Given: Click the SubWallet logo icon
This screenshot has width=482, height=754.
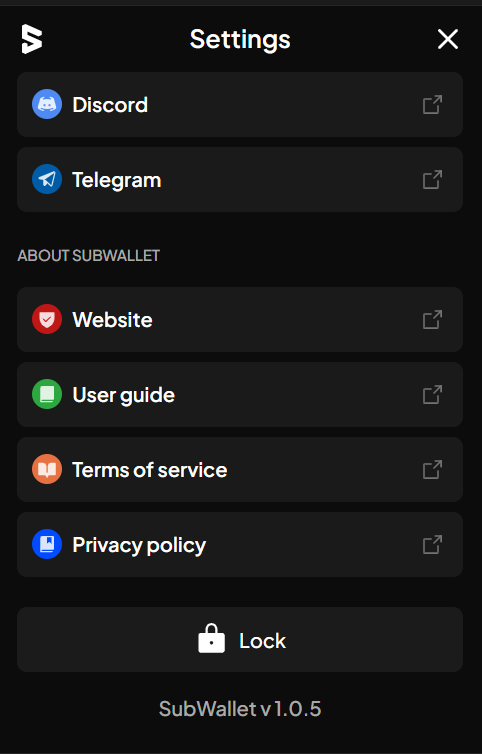Looking at the screenshot, I should click(x=32, y=39).
